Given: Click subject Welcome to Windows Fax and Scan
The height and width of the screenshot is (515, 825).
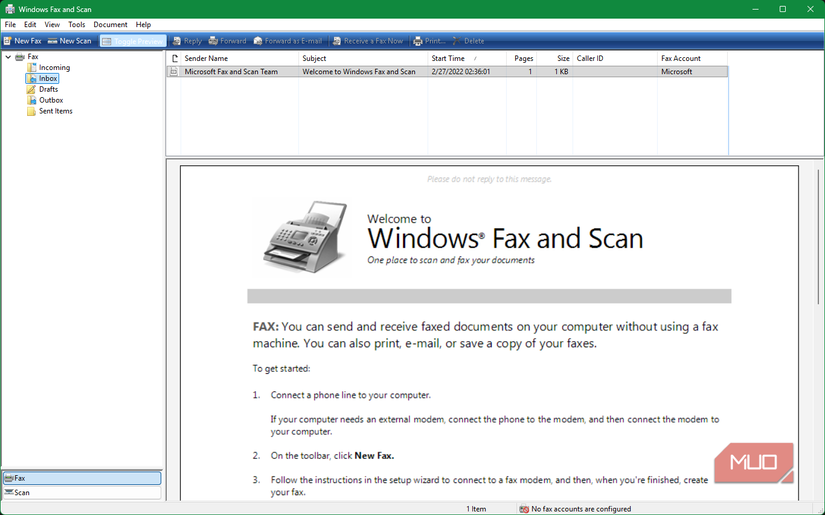Looking at the screenshot, I should pyautogui.click(x=359, y=72).
